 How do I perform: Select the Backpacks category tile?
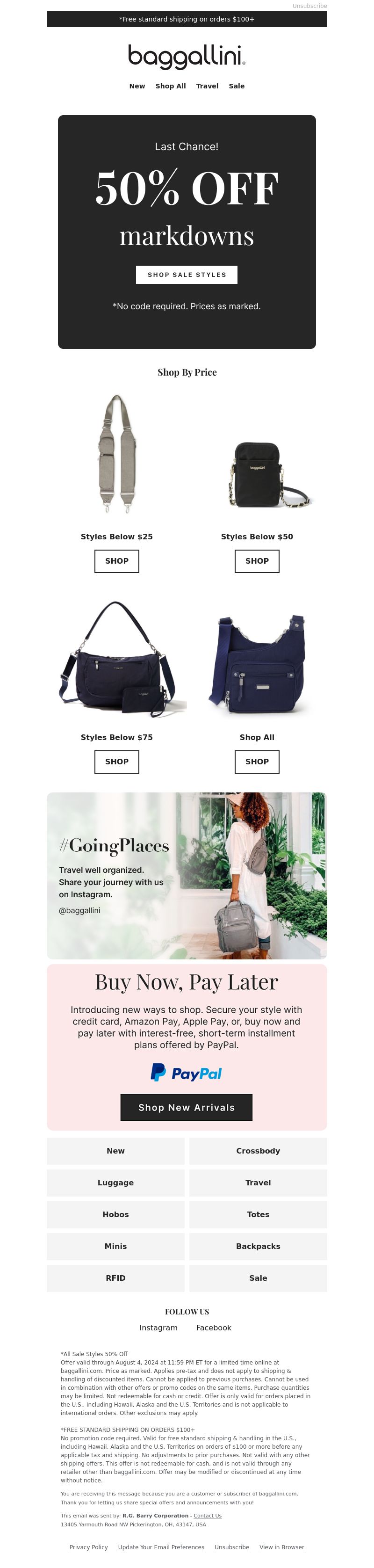click(x=258, y=1246)
